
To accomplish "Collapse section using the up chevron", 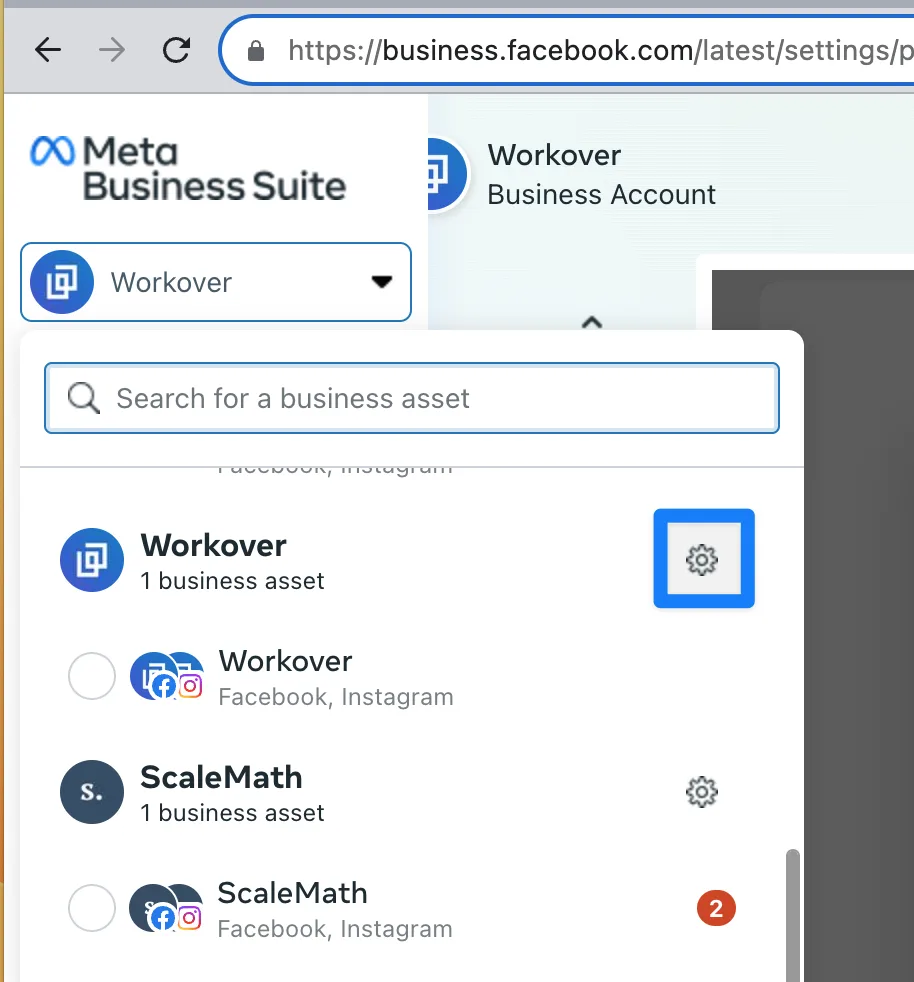I will point(592,322).
